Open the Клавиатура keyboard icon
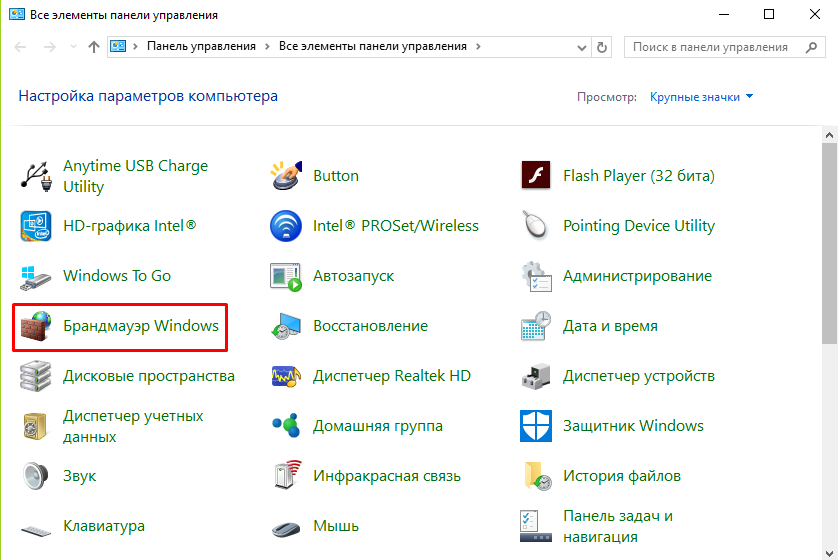This screenshot has width=838, height=560. coord(36,530)
